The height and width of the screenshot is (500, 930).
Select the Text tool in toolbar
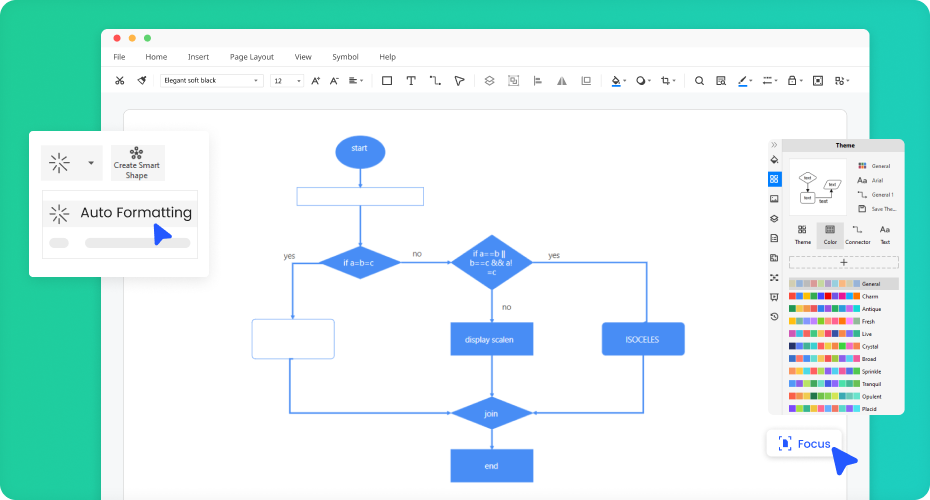pyautogui.click(x=411, y=81)
